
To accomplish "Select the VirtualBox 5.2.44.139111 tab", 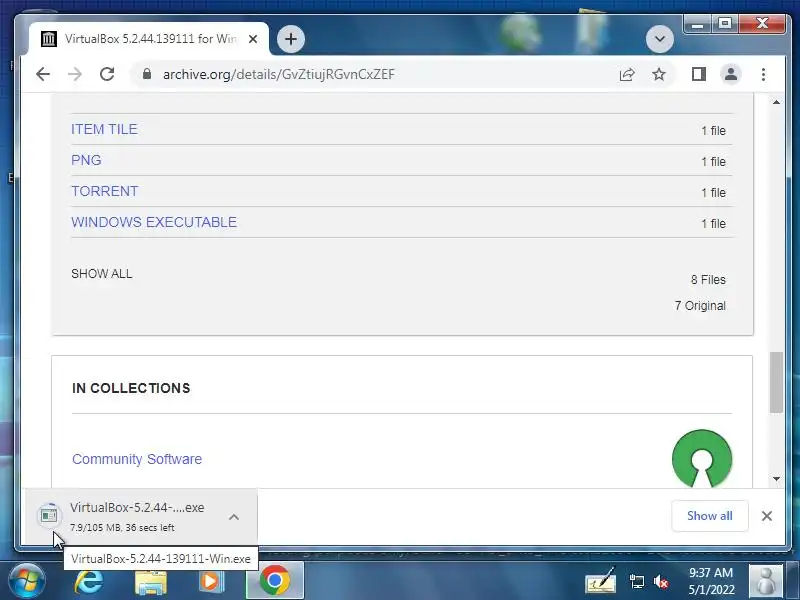I will 148,39.
